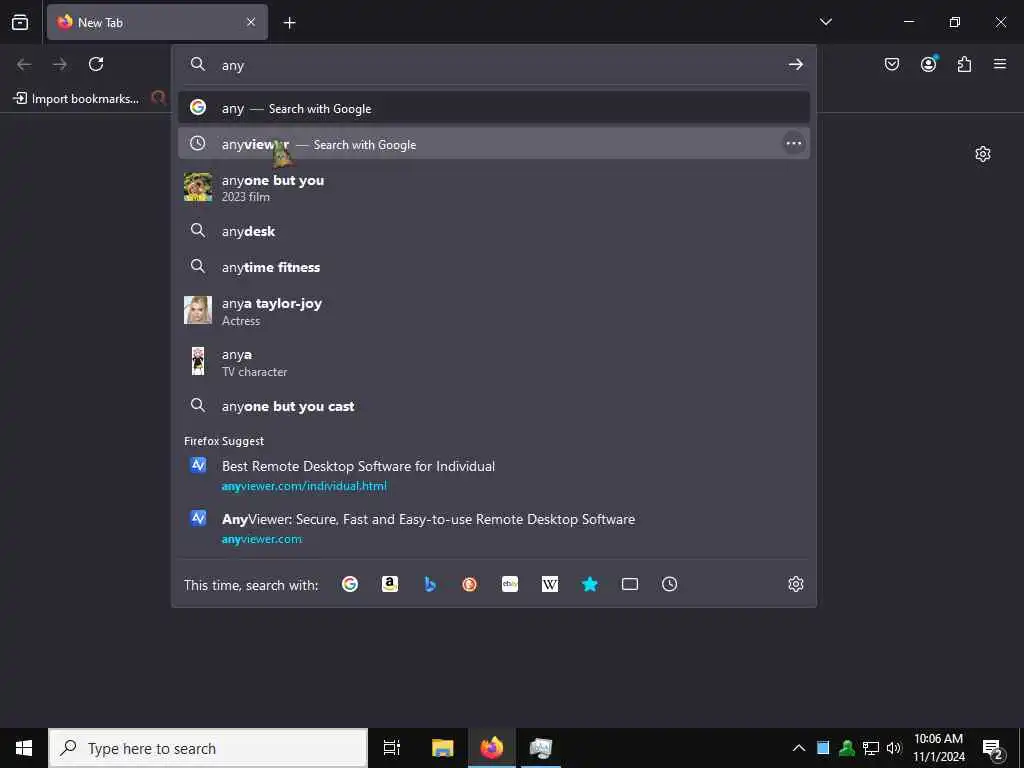Image resolution: width=1024 pixels, height=768 pixels.
Task: Personalize New Tab with gear icon
Action: click(x=983, y=154)
